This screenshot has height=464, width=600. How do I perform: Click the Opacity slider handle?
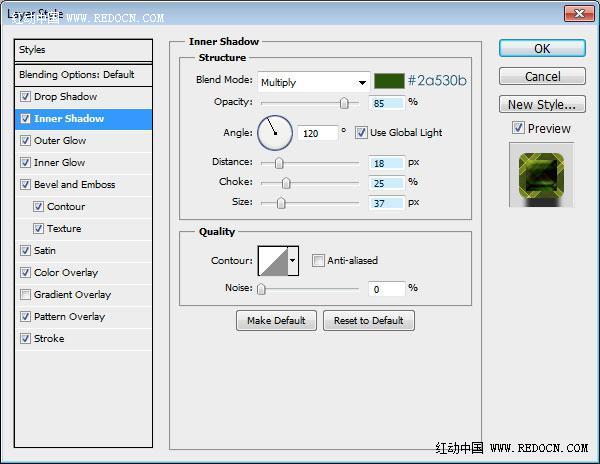pyautogui.click(x=344, y=103)
